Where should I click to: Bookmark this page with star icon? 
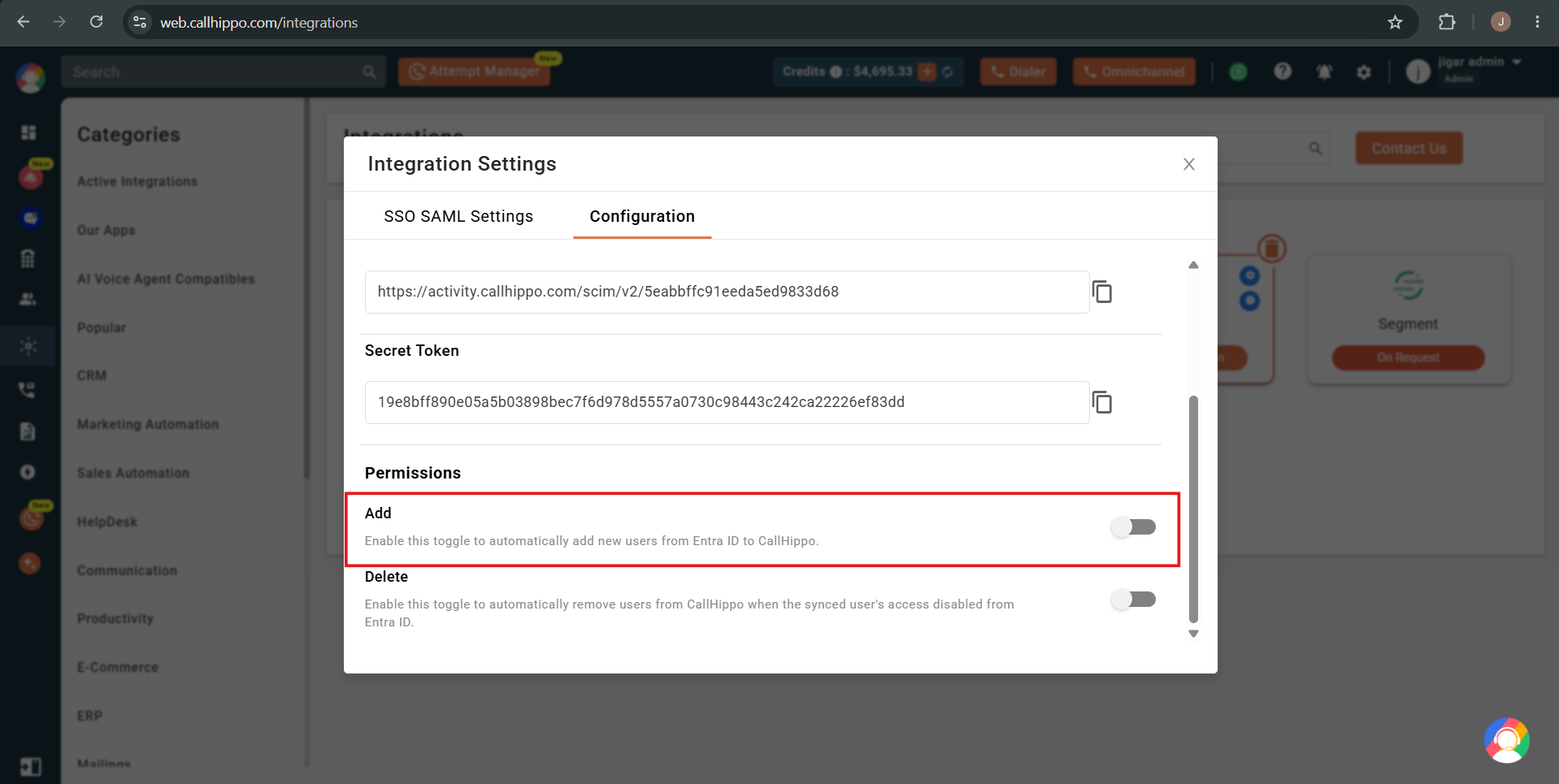[1395, 22]
